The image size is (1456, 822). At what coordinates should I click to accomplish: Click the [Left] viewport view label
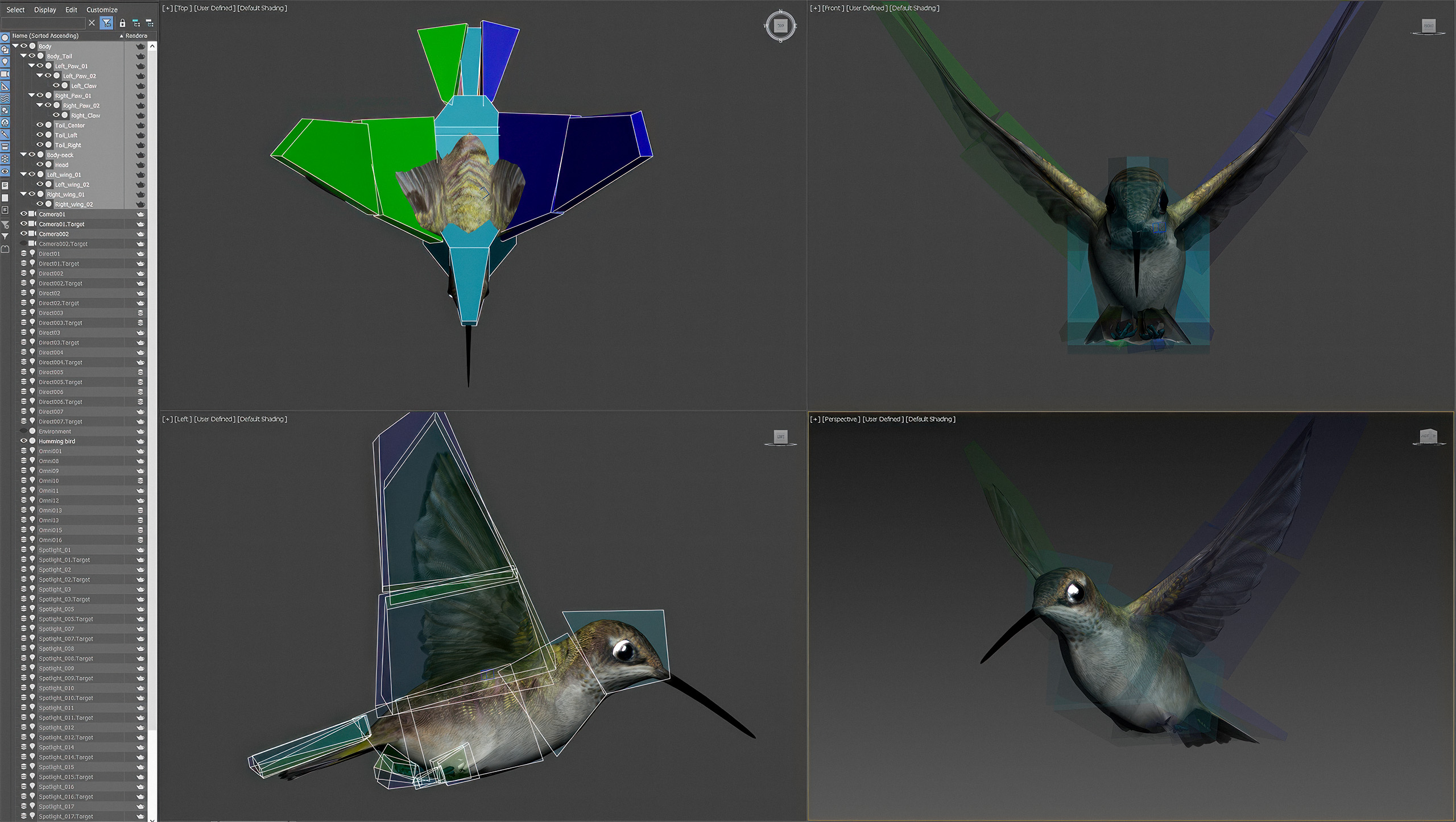(183, 420)
